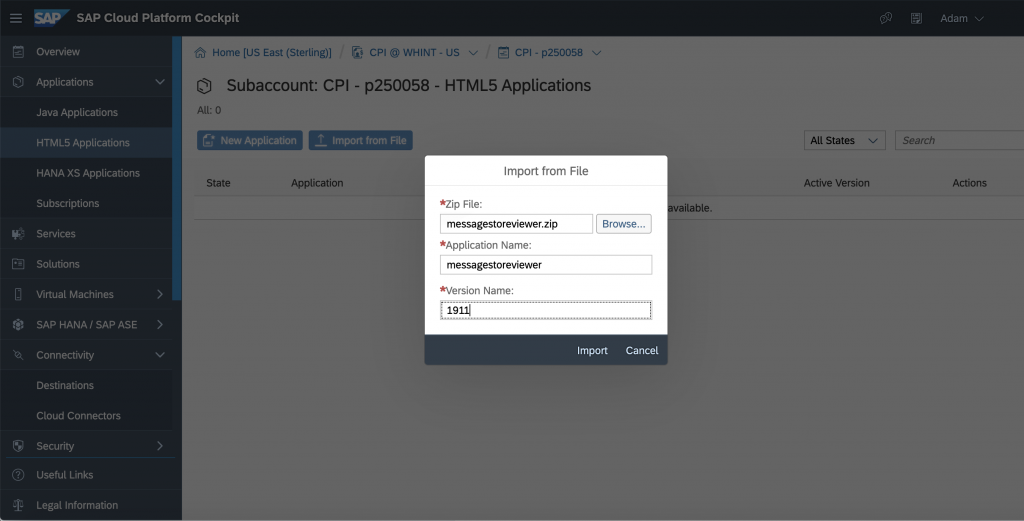Image resolution: width=1024 pixels, height=521 pixels.
Task: Expand the CPI - p250058 dropdown
Action: tap(596, 52)
